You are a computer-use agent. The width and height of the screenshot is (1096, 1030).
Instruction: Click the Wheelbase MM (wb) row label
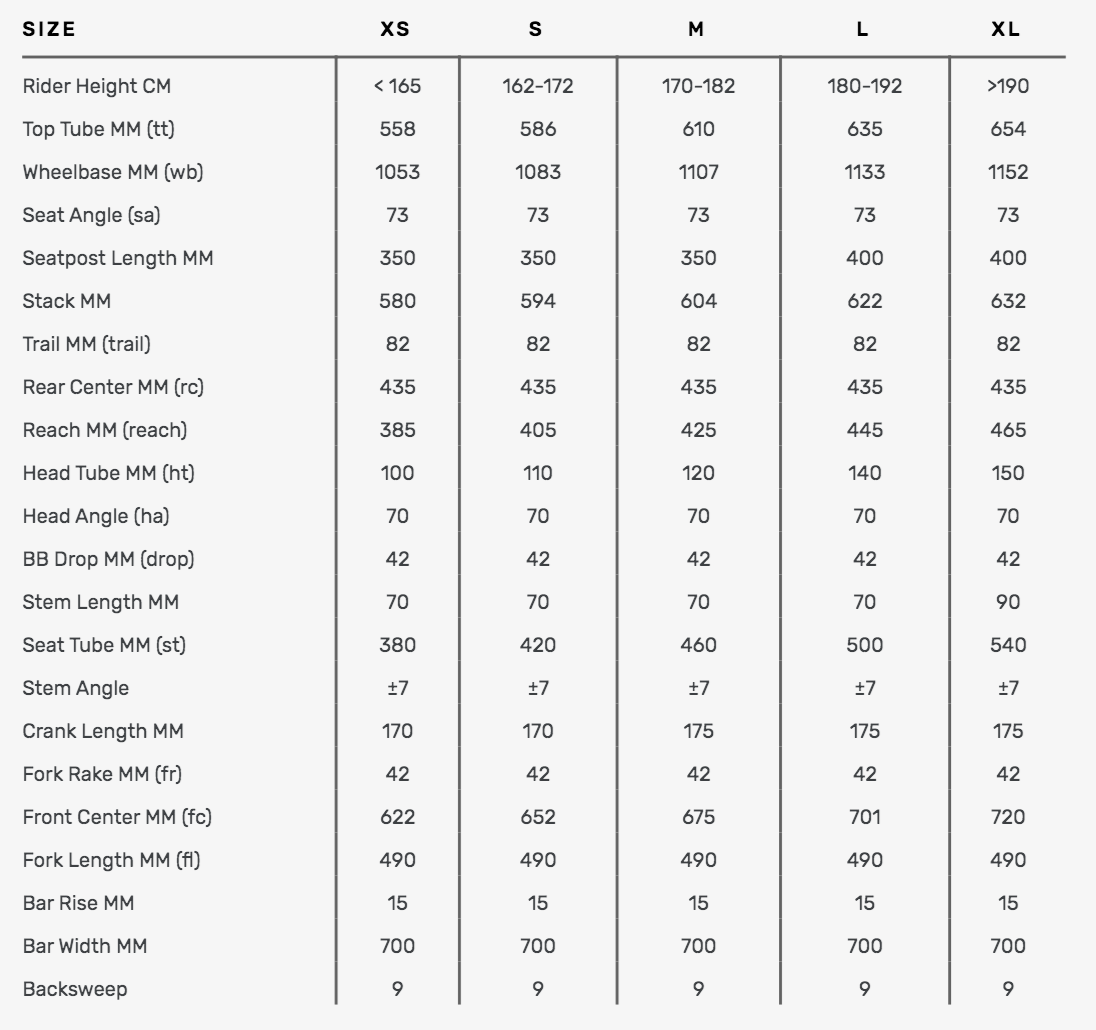[113, 172]
